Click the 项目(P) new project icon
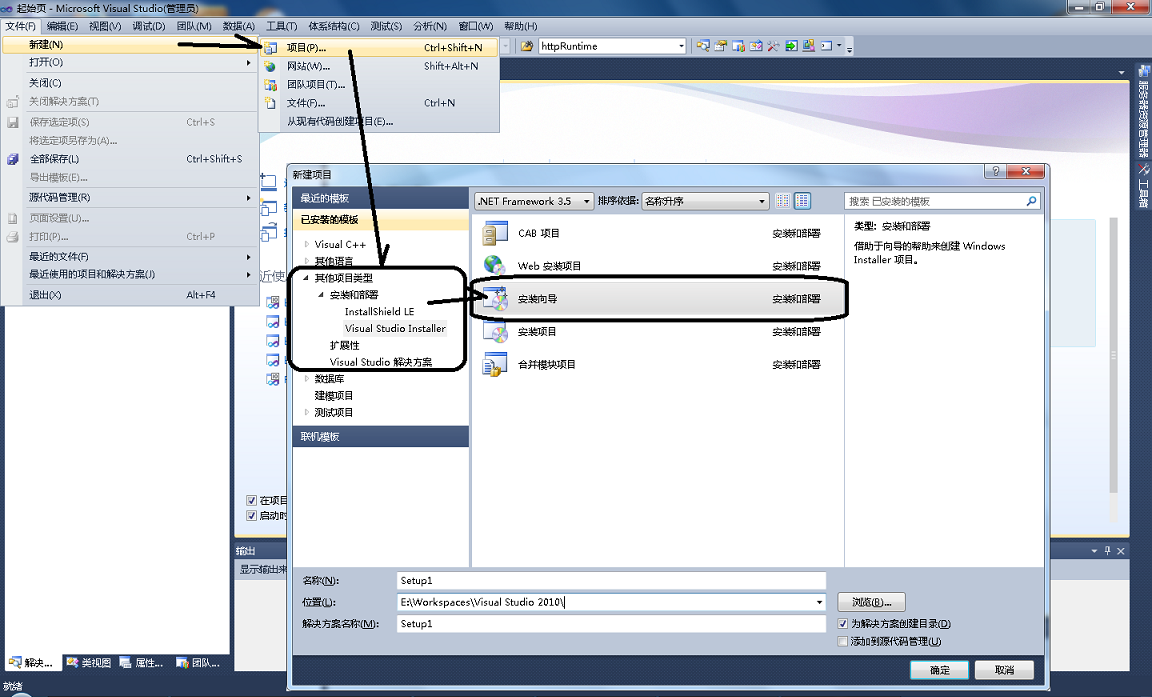Viewport: 1152px width, 697px height. click(270, 48)
